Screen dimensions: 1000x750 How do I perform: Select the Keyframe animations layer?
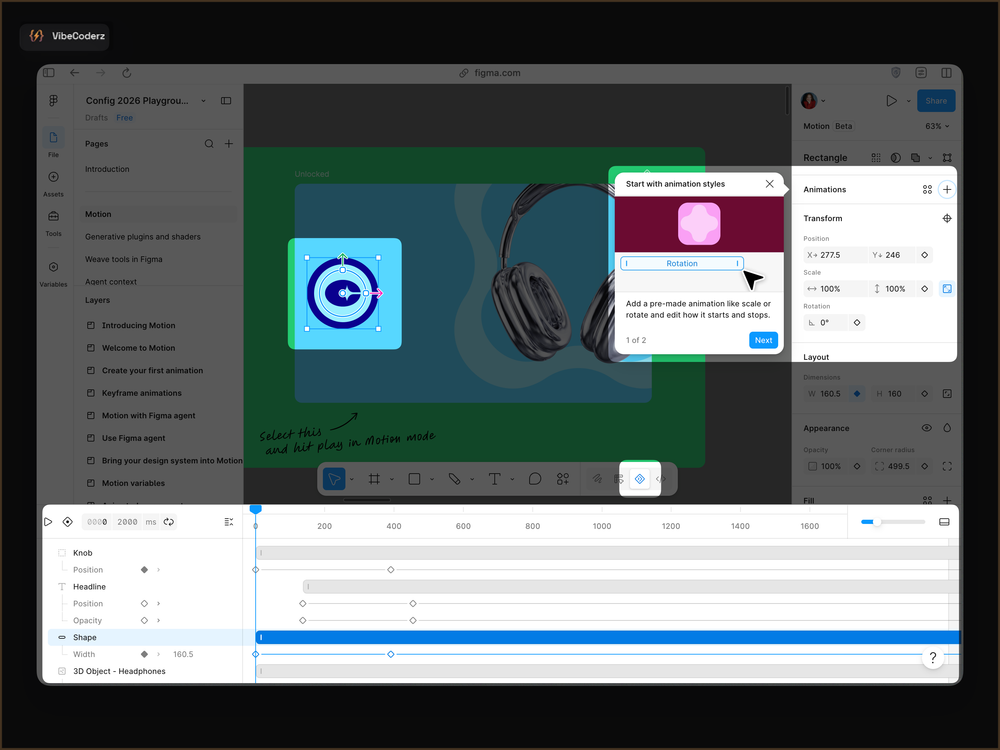[142, 393]
